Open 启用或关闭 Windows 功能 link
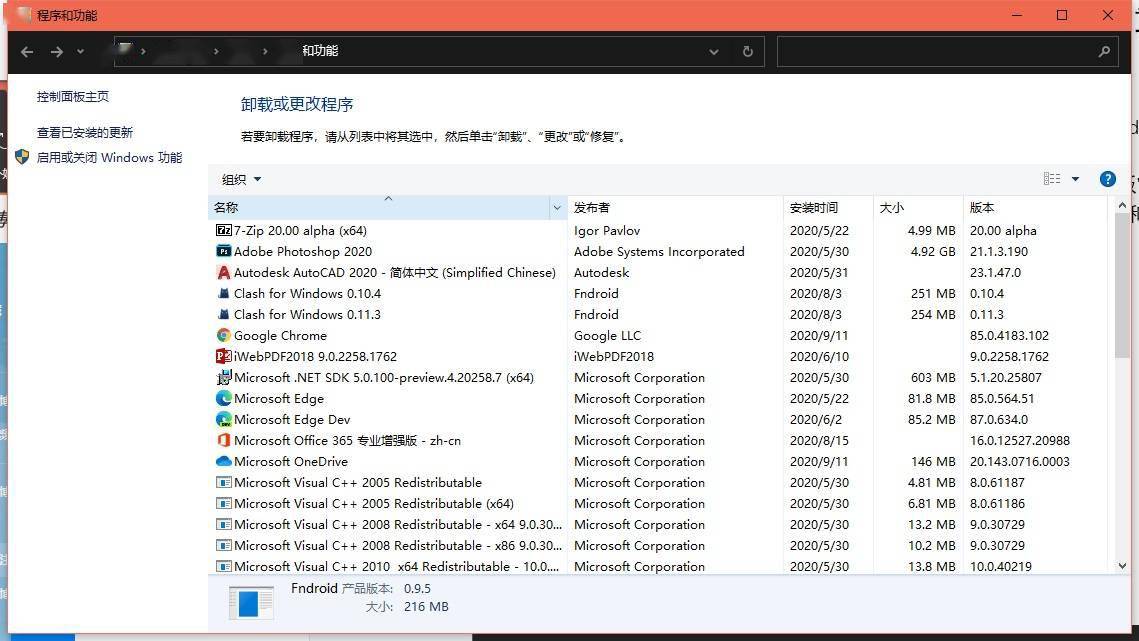The width and height of the screenshot is (1139, 641). [110, 158]
